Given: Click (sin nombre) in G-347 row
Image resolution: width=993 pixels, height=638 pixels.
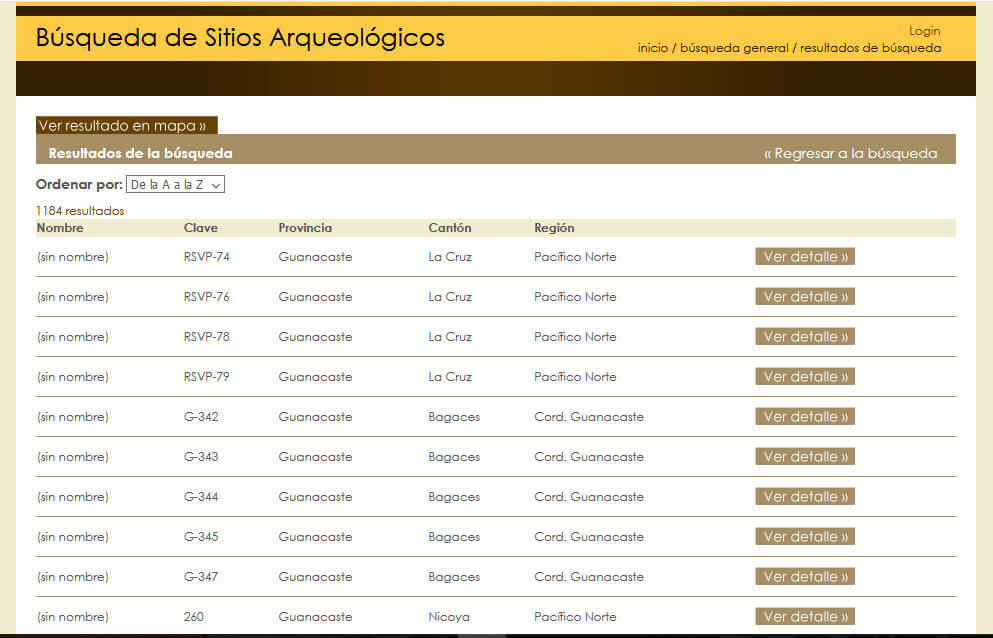Looking at the screenshot, I should click(x=73, y=577).
